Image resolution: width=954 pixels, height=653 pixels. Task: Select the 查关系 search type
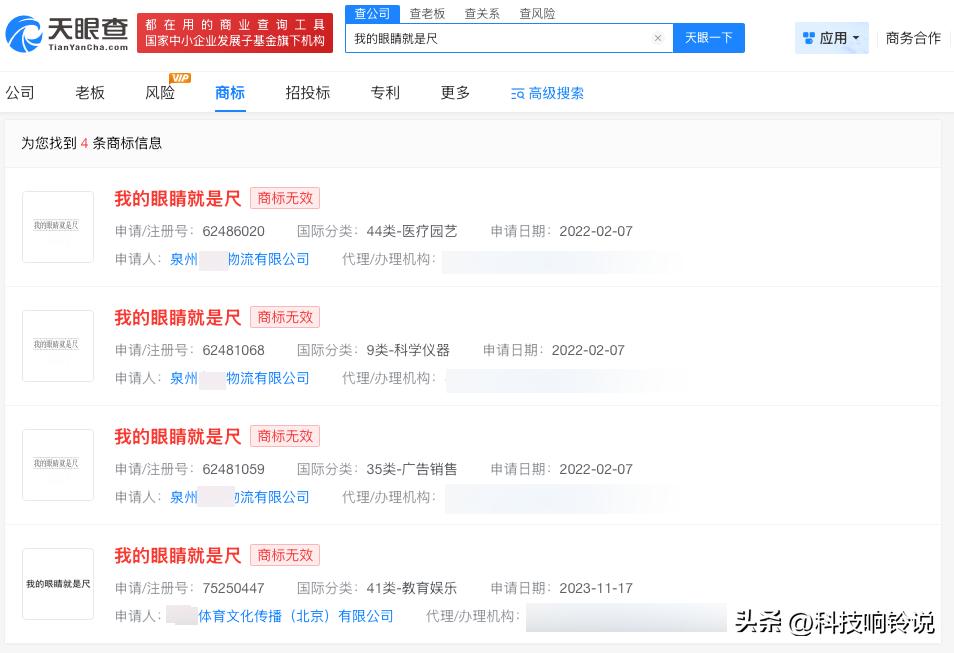(x=481, y=13)
